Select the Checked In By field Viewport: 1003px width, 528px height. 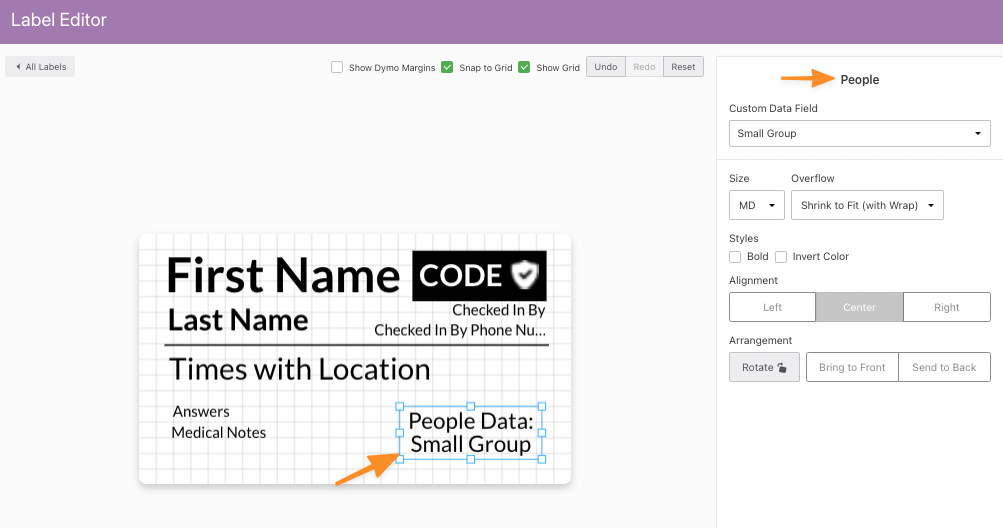click(x=498, y=310)
